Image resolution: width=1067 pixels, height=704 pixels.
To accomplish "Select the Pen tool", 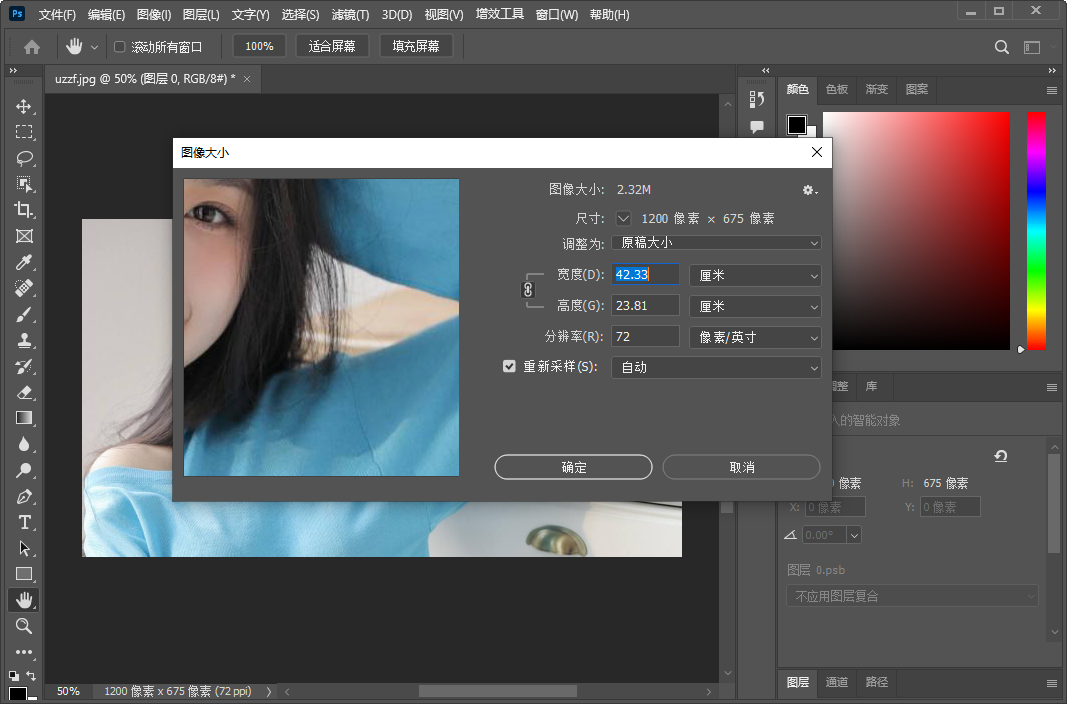I will [24, 497].
